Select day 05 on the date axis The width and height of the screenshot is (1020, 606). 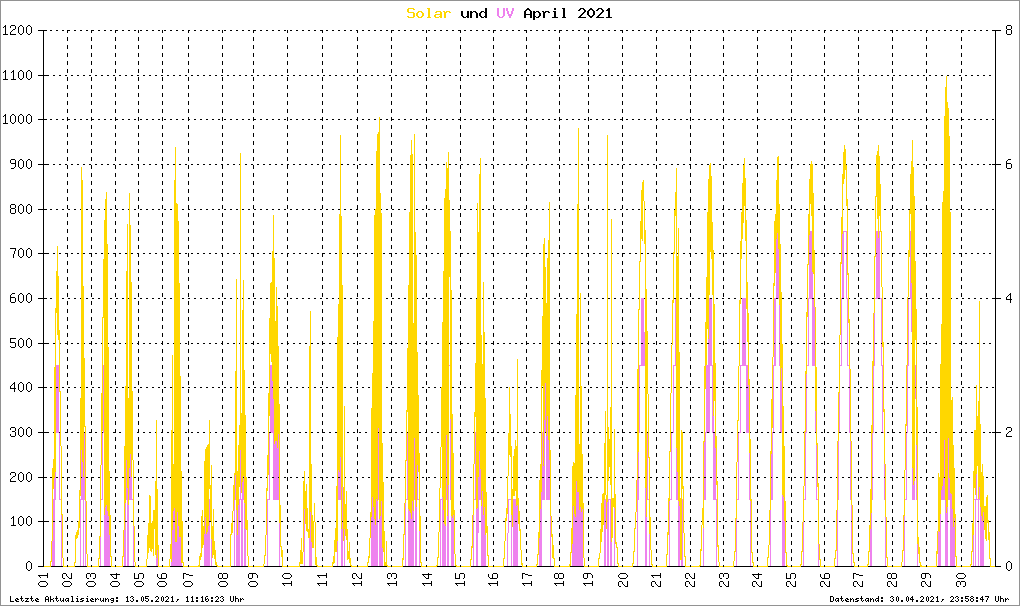pos(140,580)
